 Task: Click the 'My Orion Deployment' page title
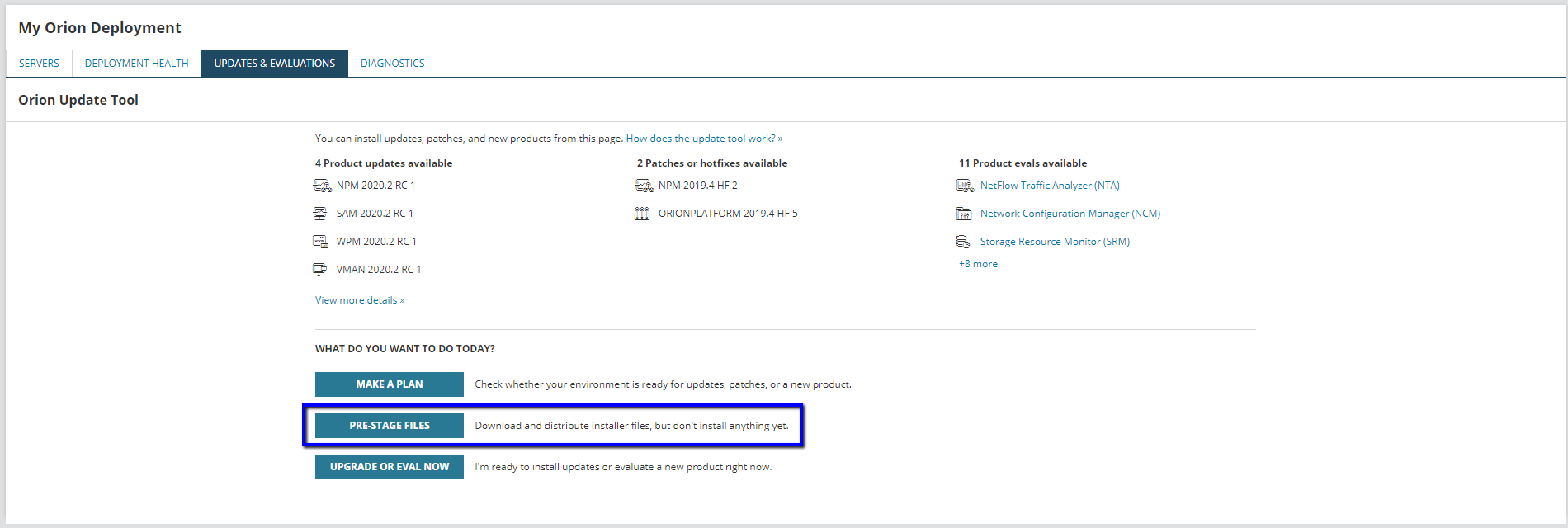[x=100, y=27]
